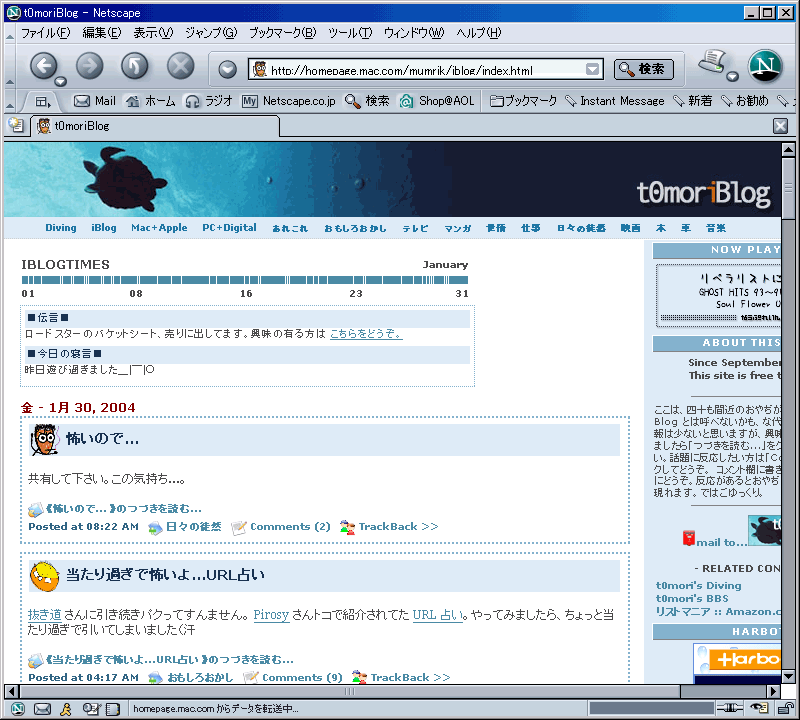Open the ウィンドウ(W) menu
Image resolution: width=800 pixels, height=720 pixels.
pyautogui.click(x=414, y=33)
